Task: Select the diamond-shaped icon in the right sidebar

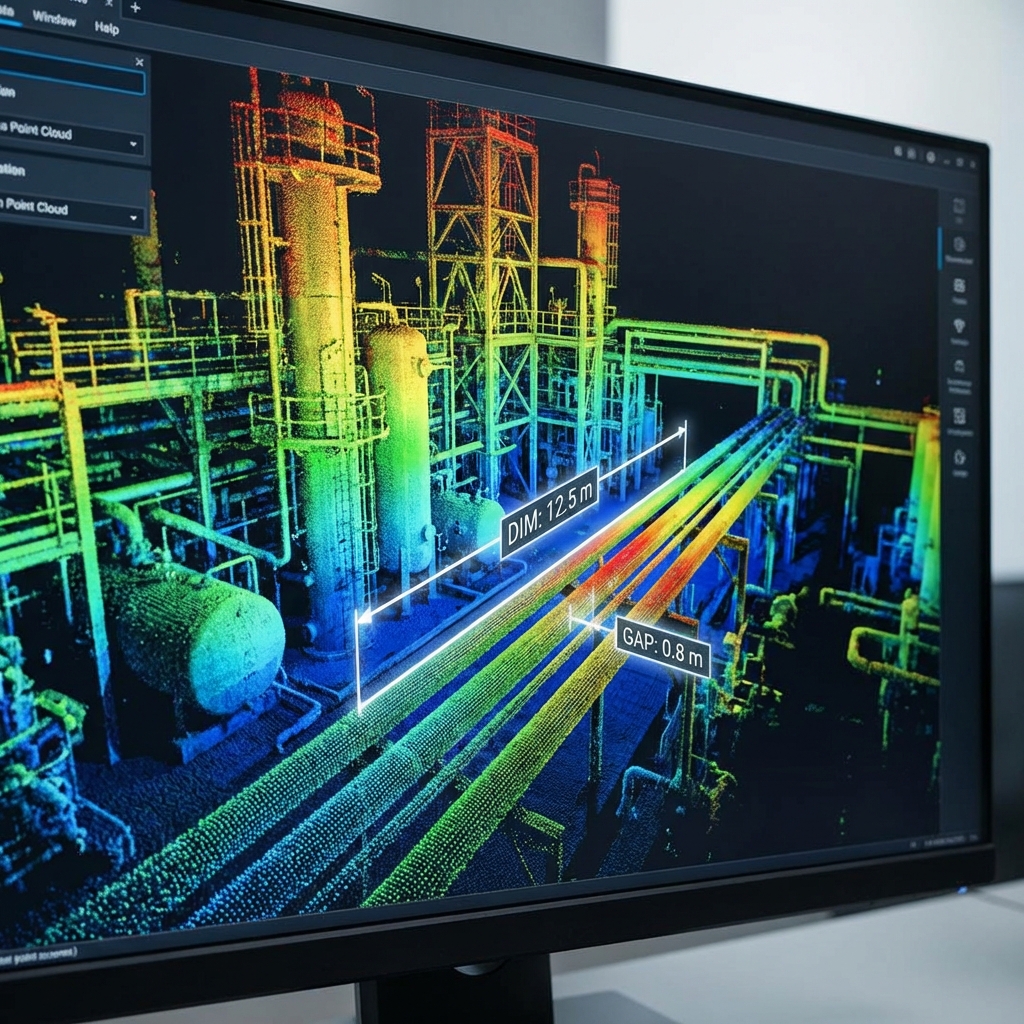Action: [959, 326]
